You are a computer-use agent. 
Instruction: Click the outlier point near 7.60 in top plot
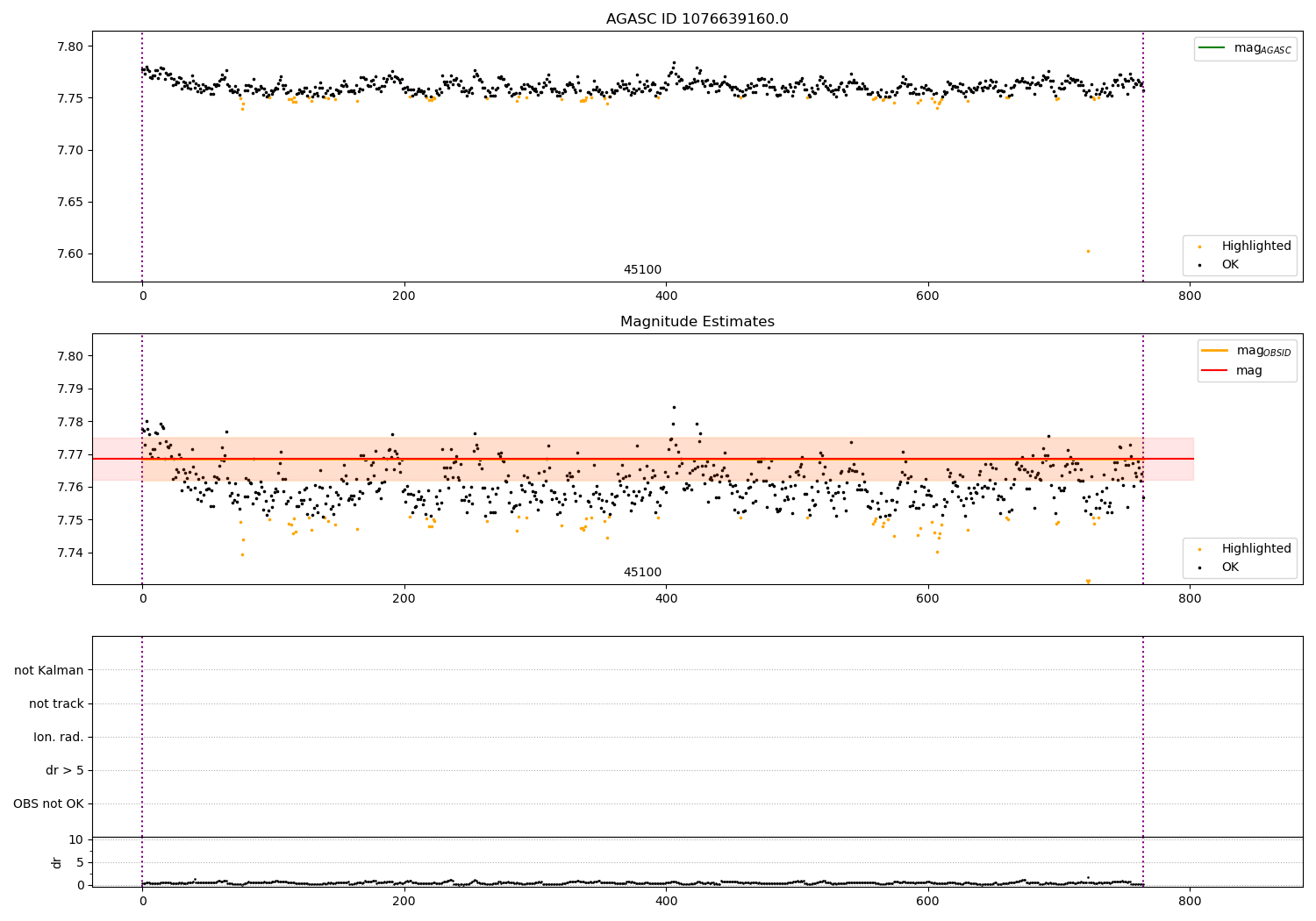[1088, 251]
